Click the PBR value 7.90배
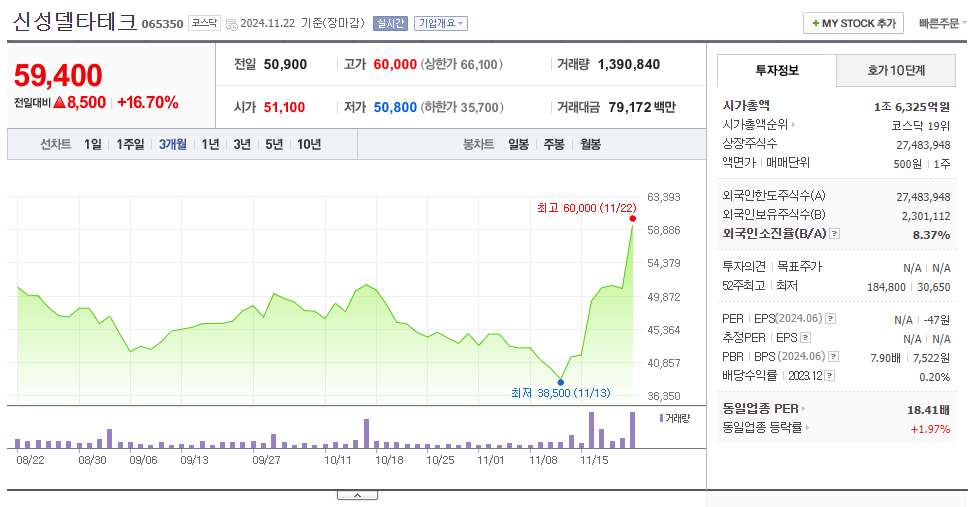 tap(885, 358)
